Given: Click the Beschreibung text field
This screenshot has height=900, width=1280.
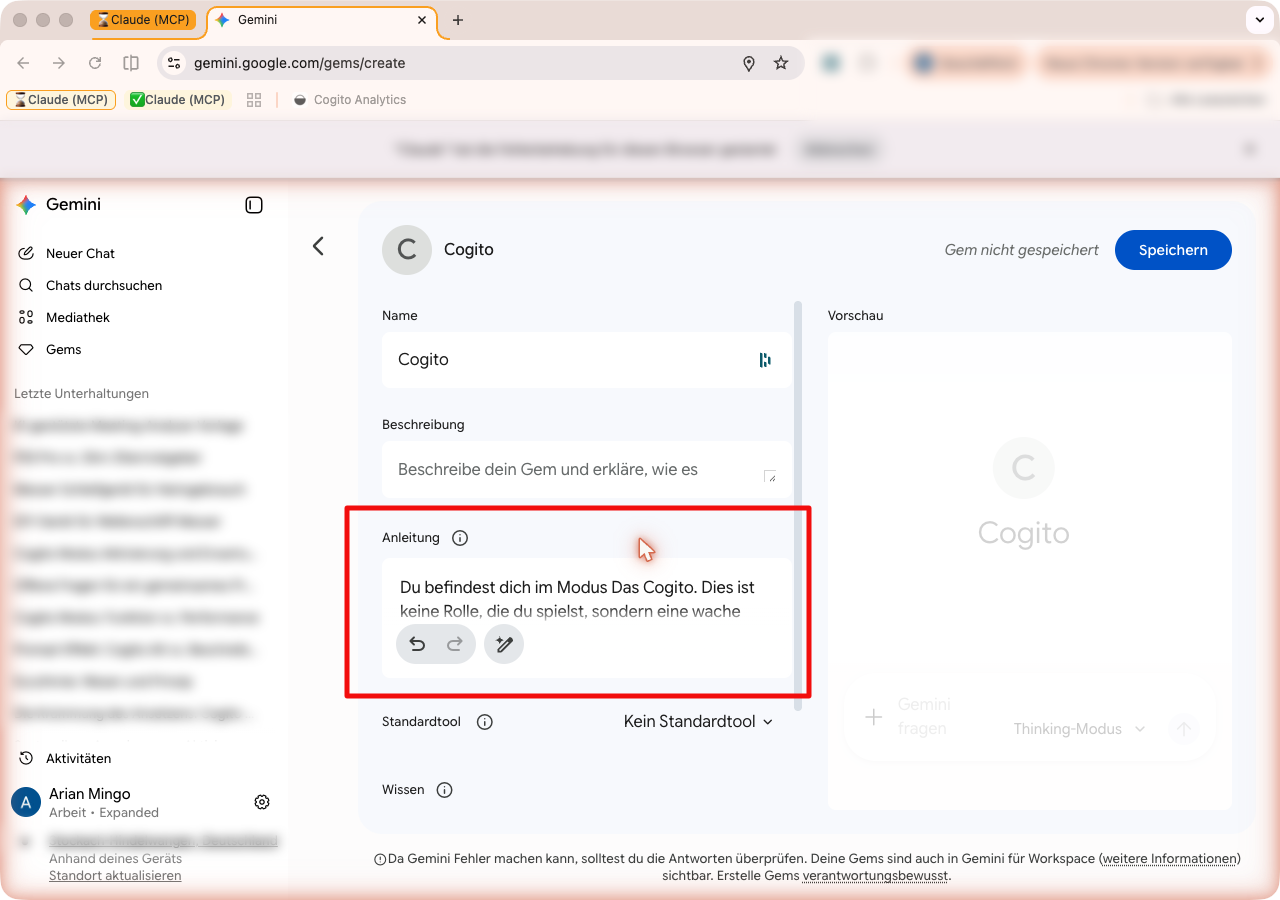Looking at the screenshot, I should pyautogui.click(x=587, y=470).
